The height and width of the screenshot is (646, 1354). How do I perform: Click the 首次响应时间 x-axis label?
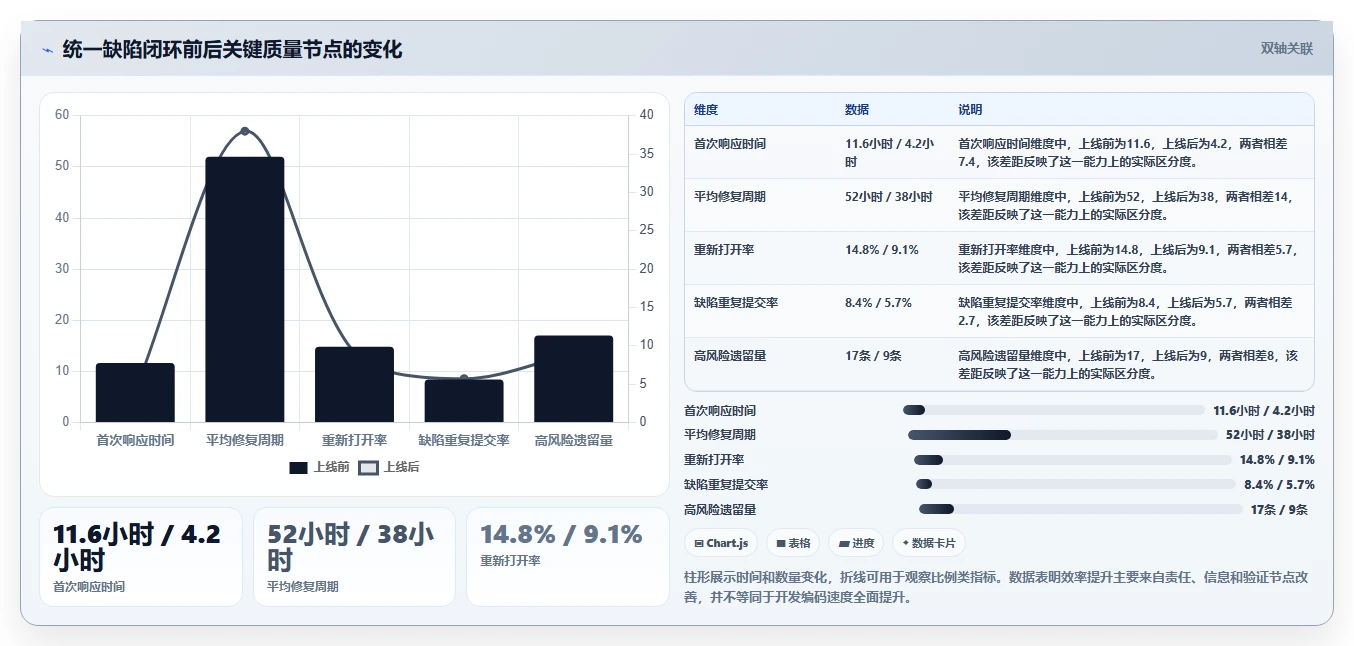[135, 440]
